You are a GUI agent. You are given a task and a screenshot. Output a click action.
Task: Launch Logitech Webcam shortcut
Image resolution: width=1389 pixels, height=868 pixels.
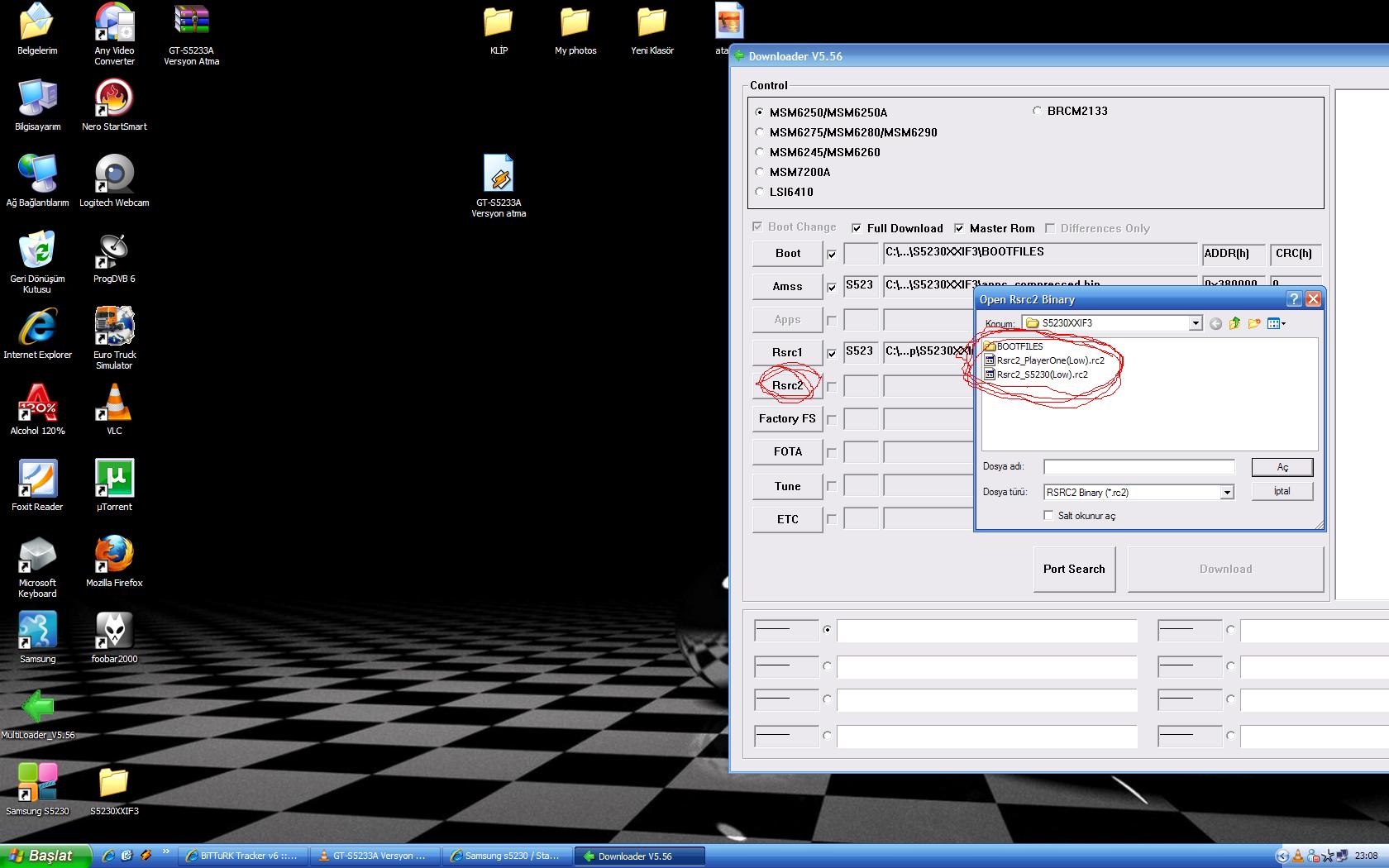tap(114, 181)
